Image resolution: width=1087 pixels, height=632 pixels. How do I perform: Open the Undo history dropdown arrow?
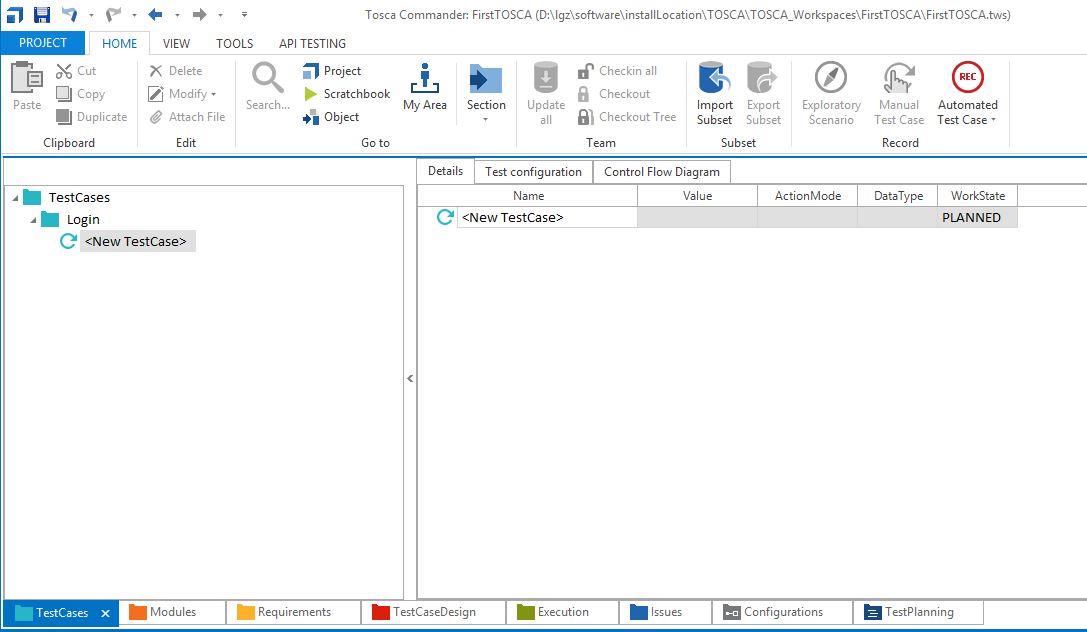[91, 15]
